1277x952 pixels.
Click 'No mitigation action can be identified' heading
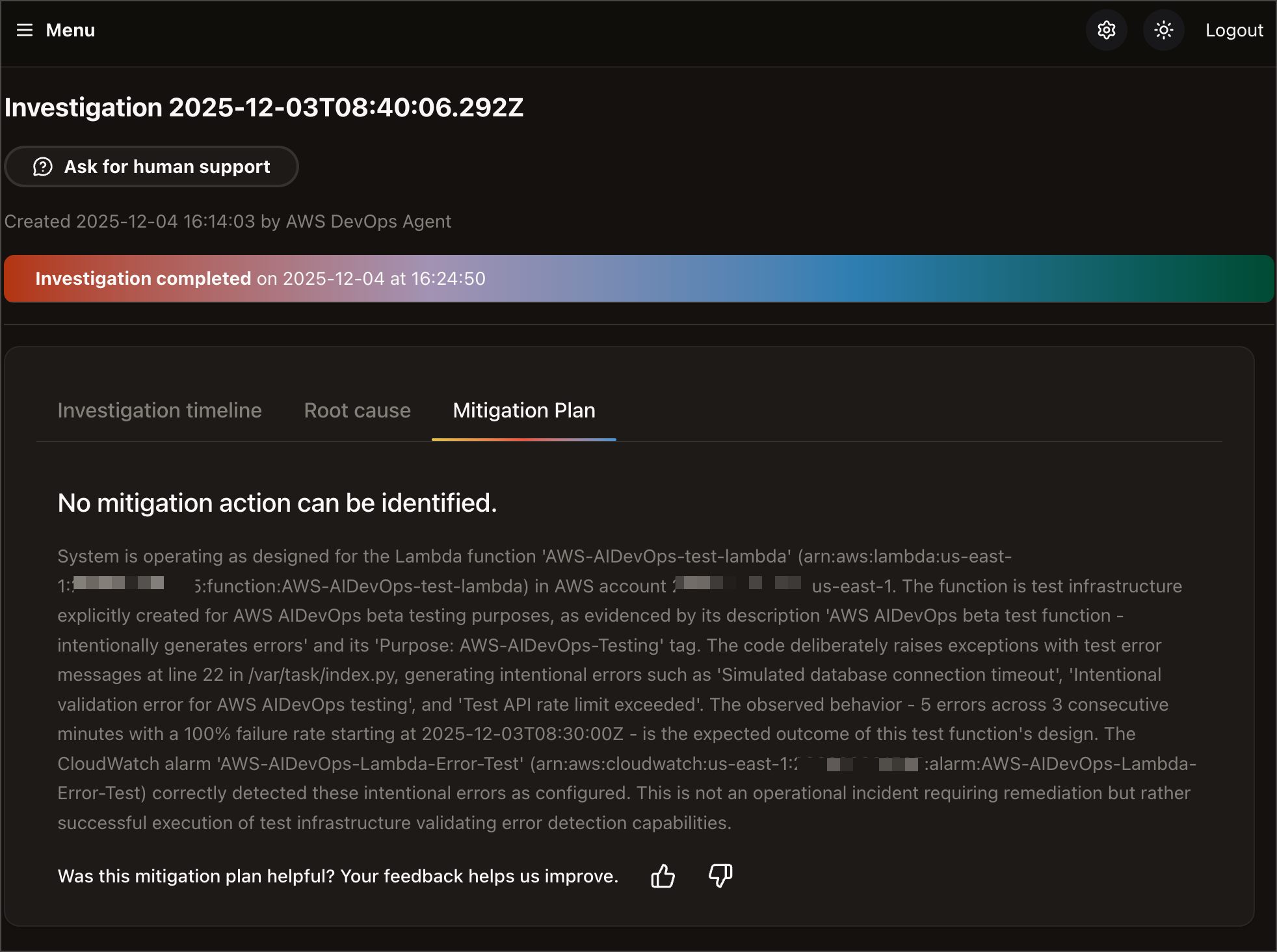(277, 503)
